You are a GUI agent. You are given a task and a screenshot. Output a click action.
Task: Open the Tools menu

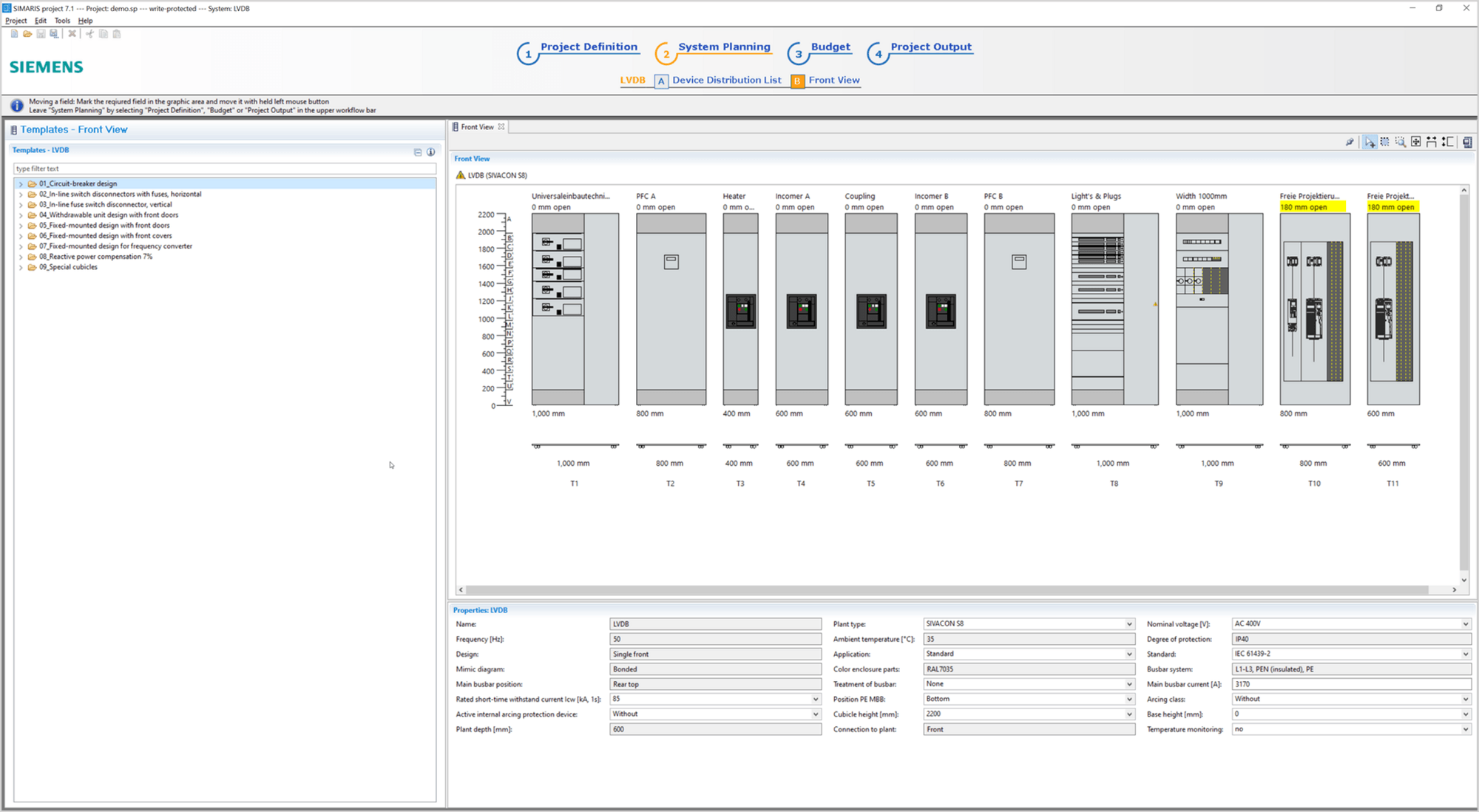(x=61, y=20)
